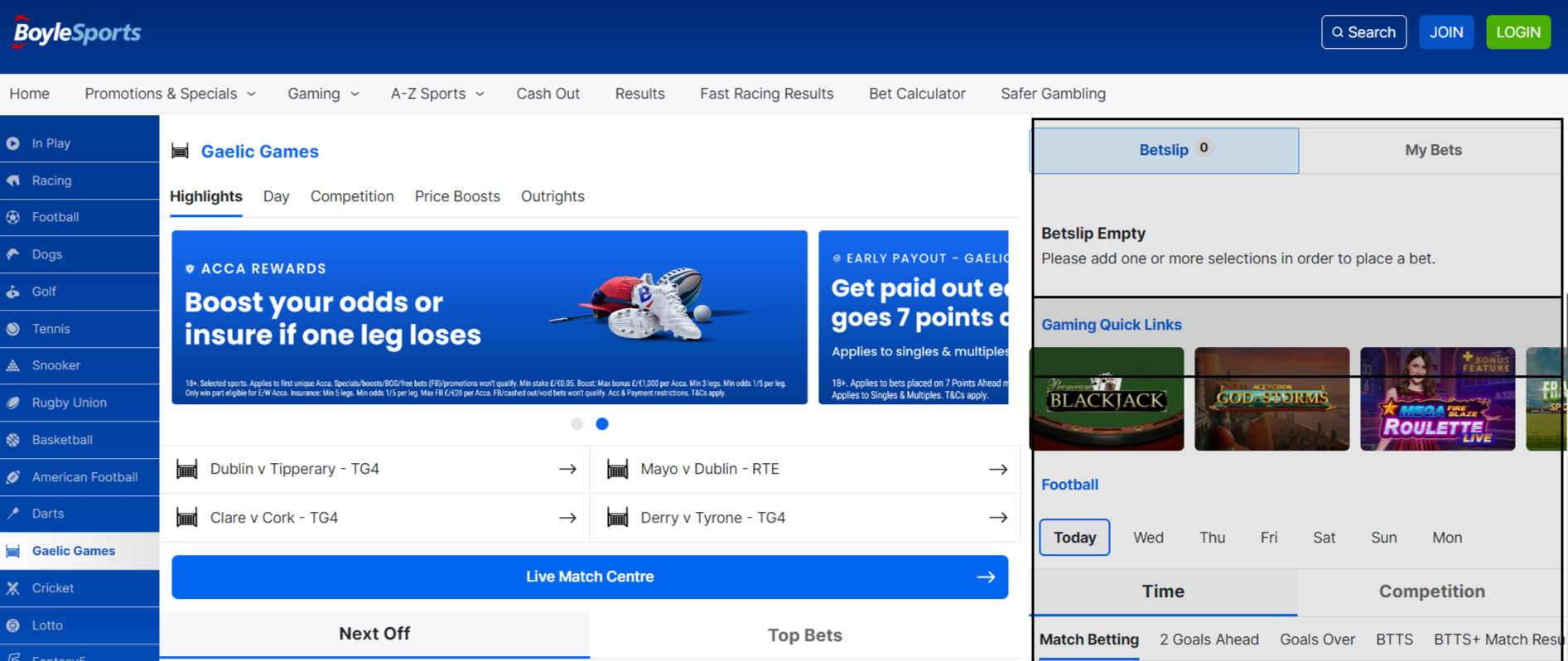Go to Cash Out page
The height and width of the screenshot is (661, 1568).
548,94
